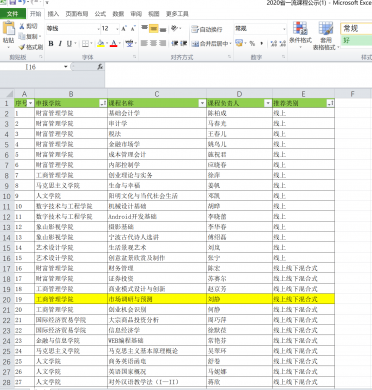Click the phonetic guide (文) icon
The image size is (372, 390).
point(129,44)
